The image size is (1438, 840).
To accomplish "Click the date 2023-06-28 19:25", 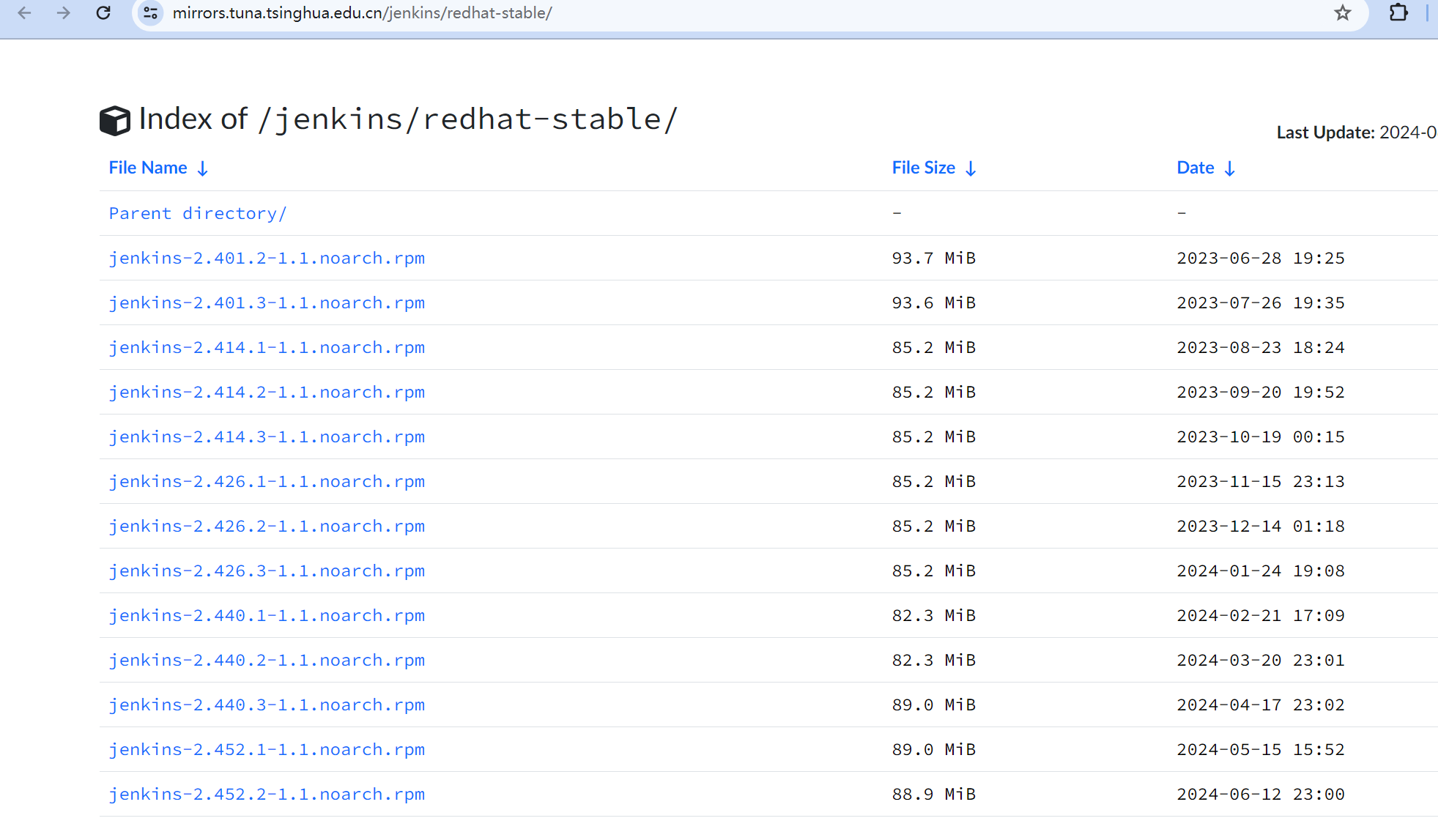I will pos(1261,258).
